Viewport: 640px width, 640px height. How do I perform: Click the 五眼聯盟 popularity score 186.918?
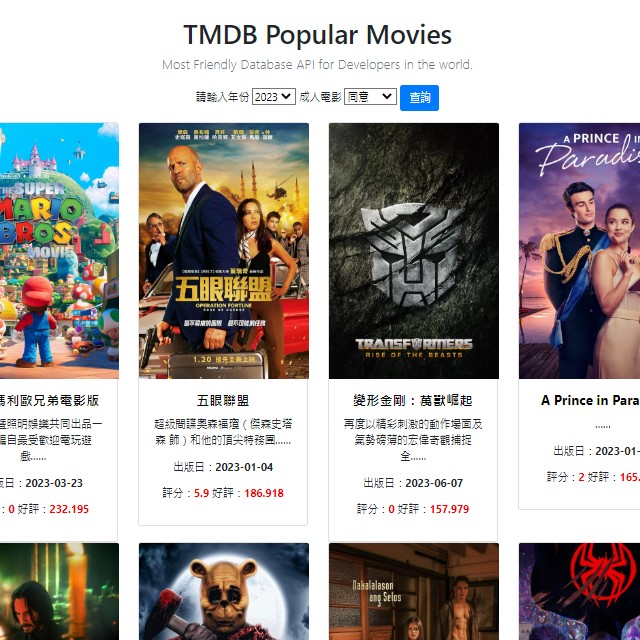tap(264, 493)
